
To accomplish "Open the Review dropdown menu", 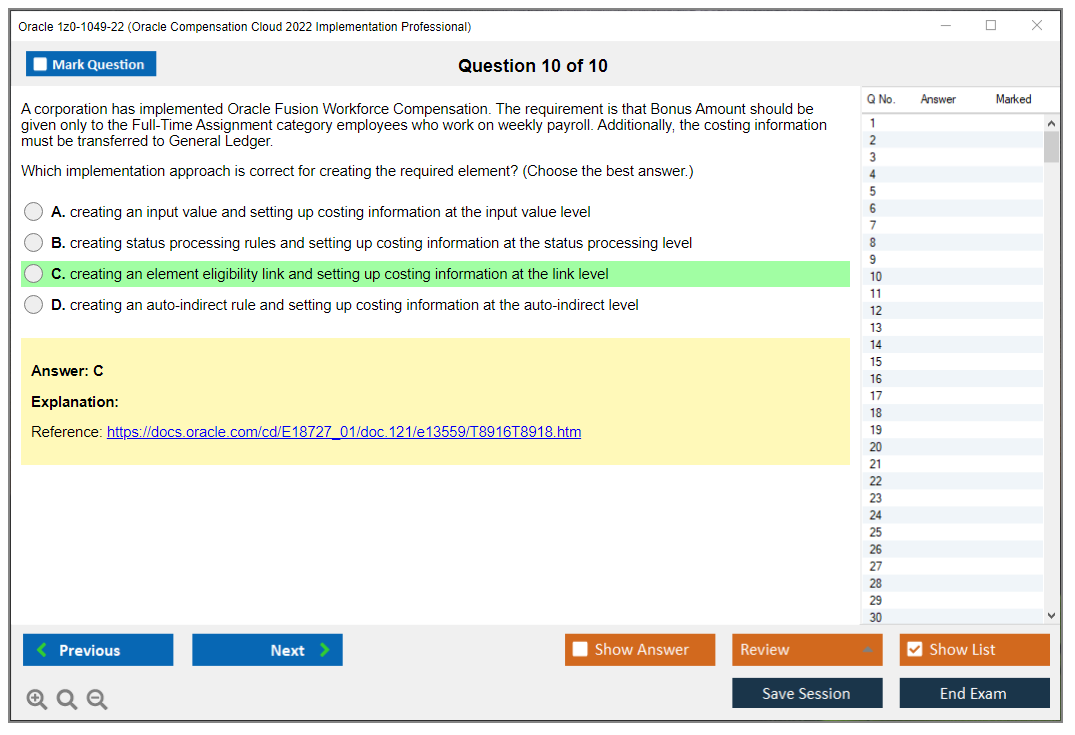I will pyautogui.click(x=807, y=650).
